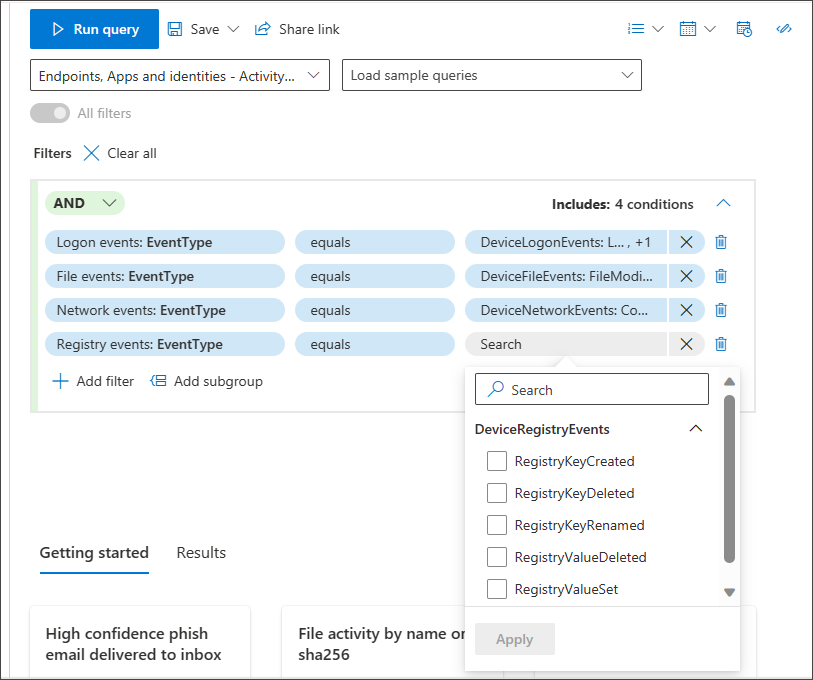Screen dimensions: 813x680
Task: Switch to the Results tab
Action: click(201, 553)
